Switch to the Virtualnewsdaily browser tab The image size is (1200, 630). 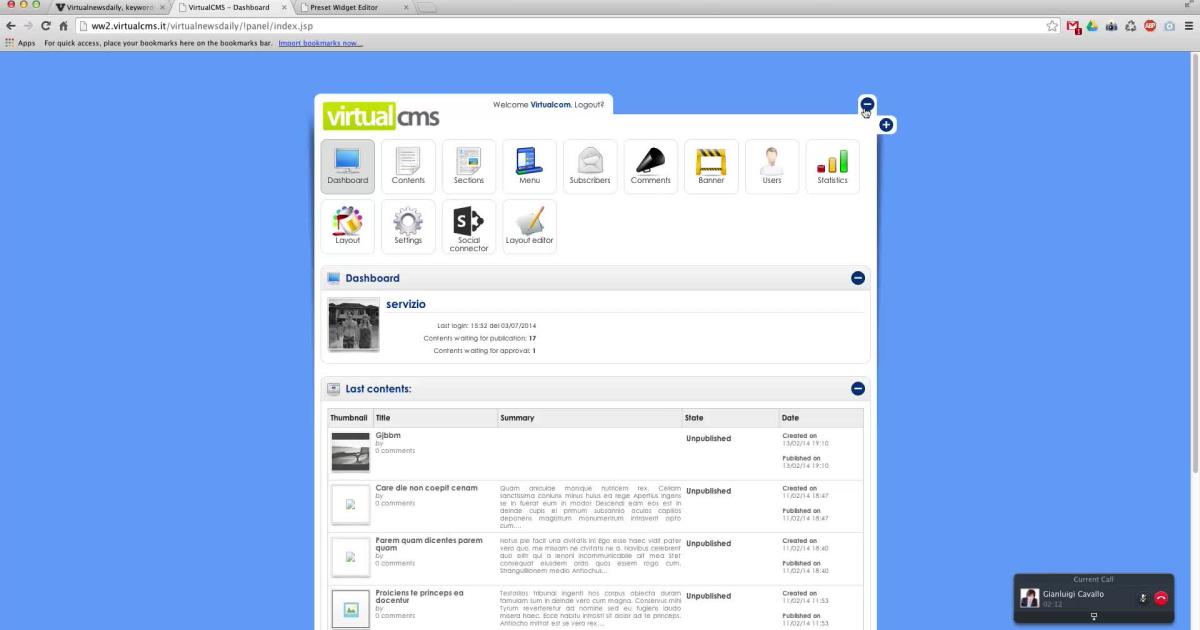(x=108, y=7)
